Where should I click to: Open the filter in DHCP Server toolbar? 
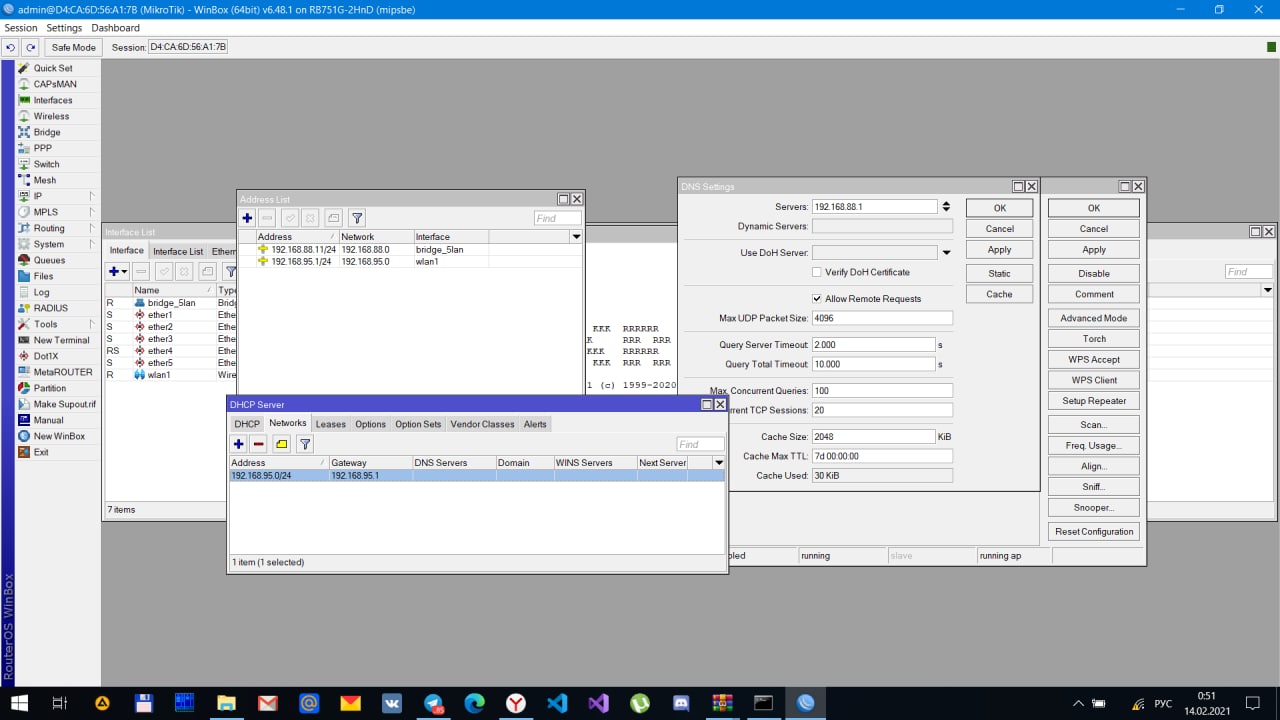point(306,444)
